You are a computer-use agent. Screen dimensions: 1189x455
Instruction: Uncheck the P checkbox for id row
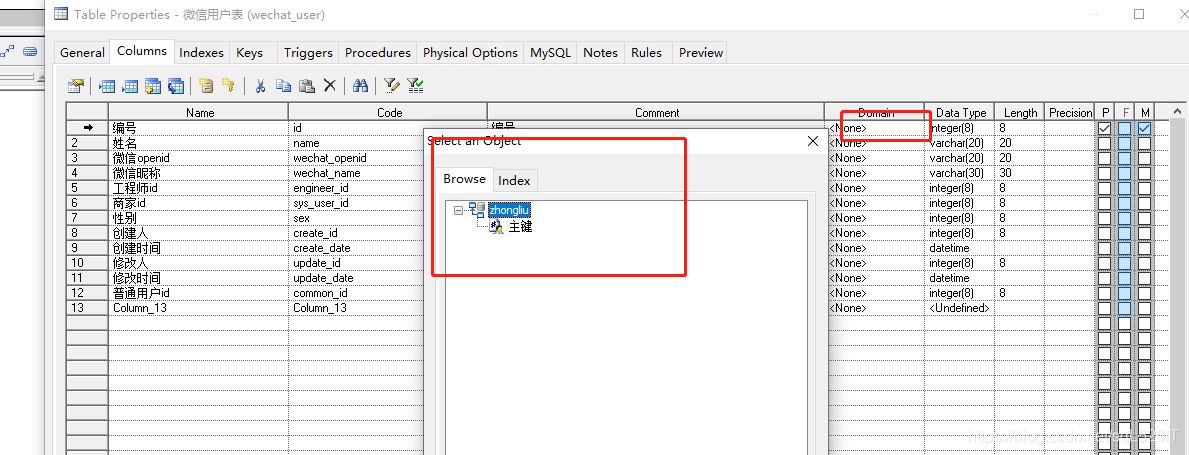[1105, 128]
